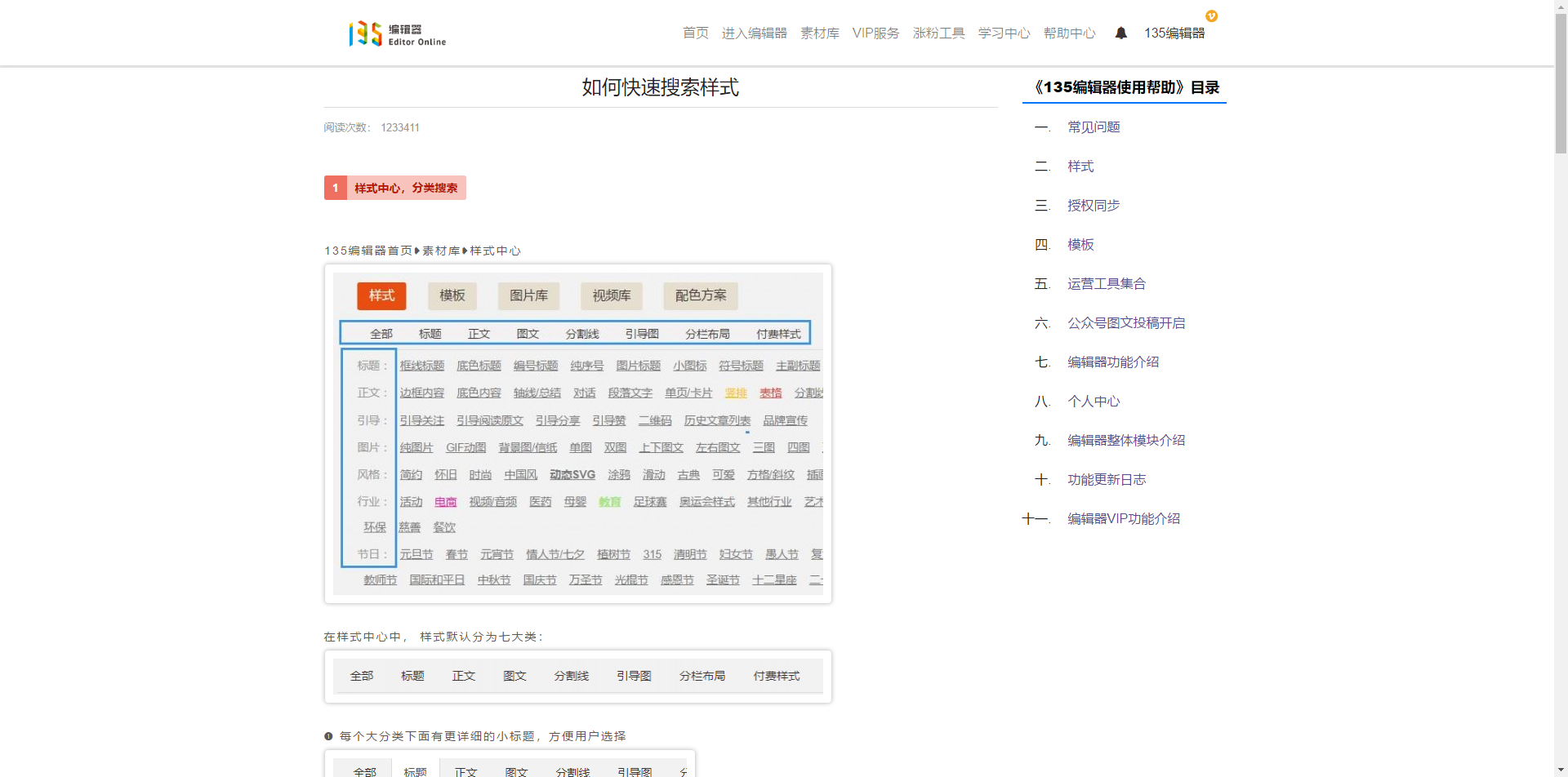Open the 涨粉工具 menu item
The image size is (1568, 777).
coord(939,33)
